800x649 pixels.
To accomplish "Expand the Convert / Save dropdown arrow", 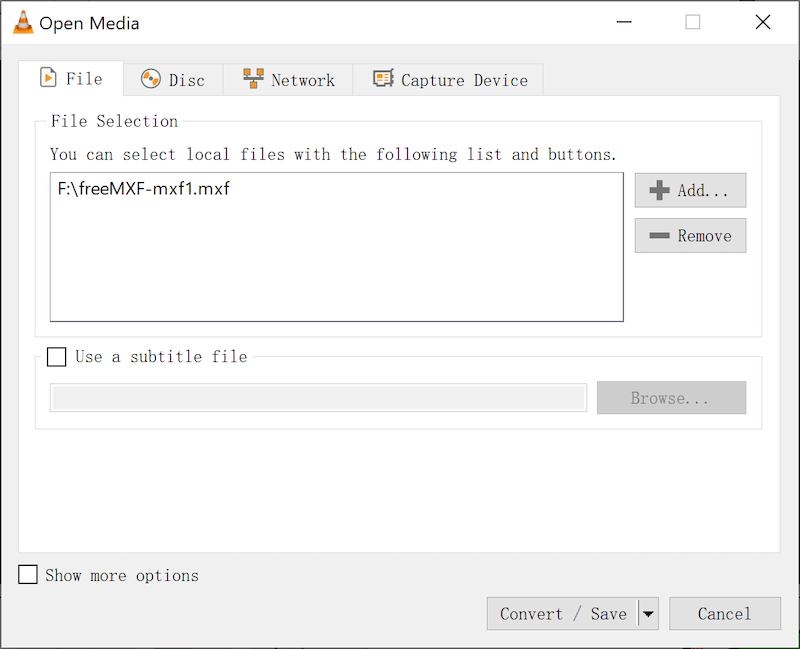I will click(x=648, y=614).
